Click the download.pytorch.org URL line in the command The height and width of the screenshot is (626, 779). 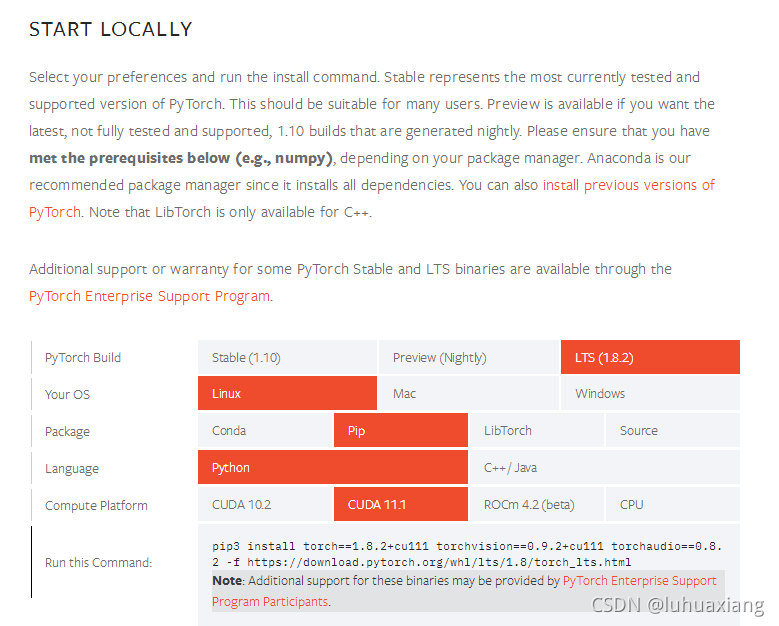(x=439, y=562)
